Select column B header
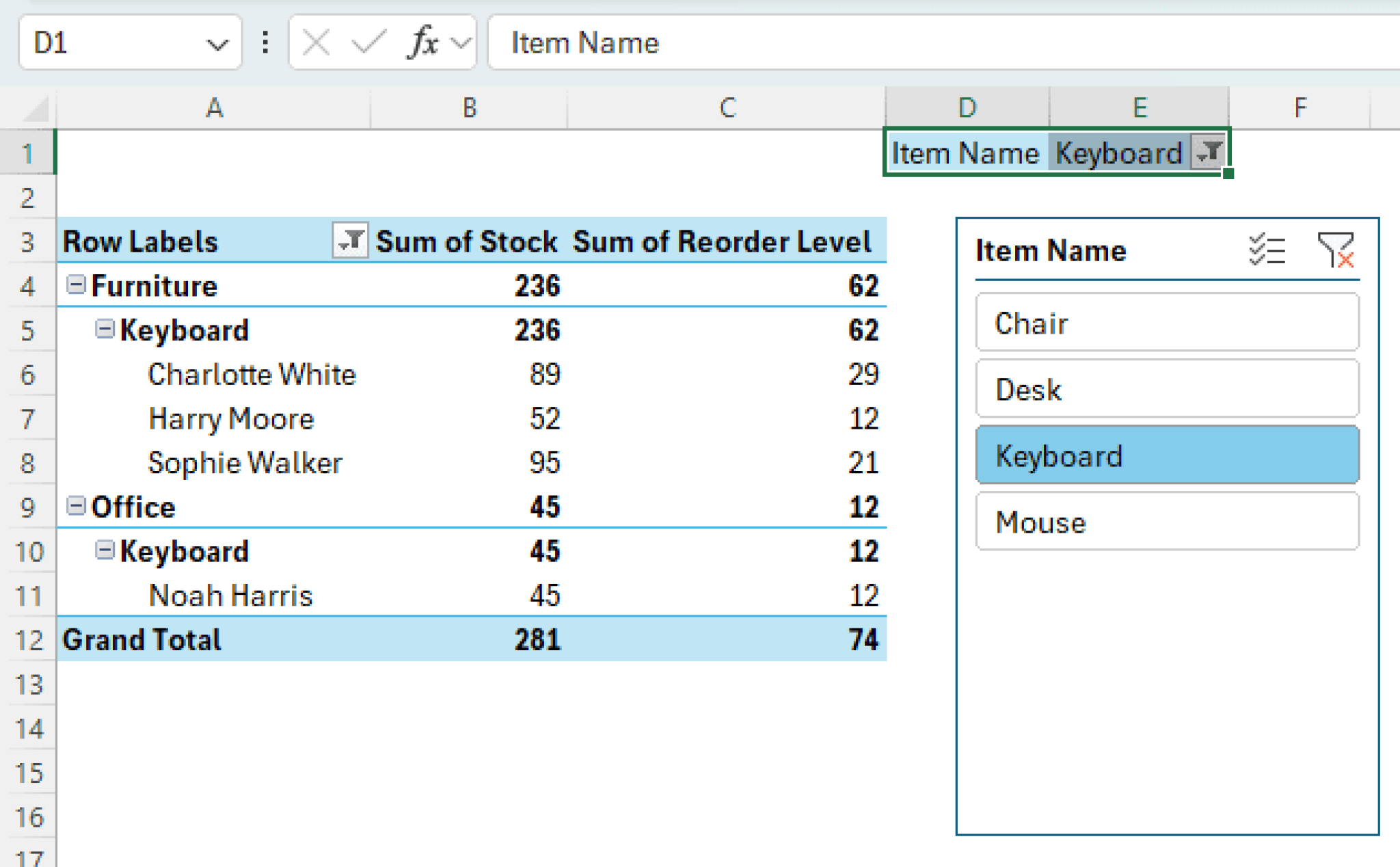Image resolution: width=1400 pixels, height=867 pixels. pos(469,108)
